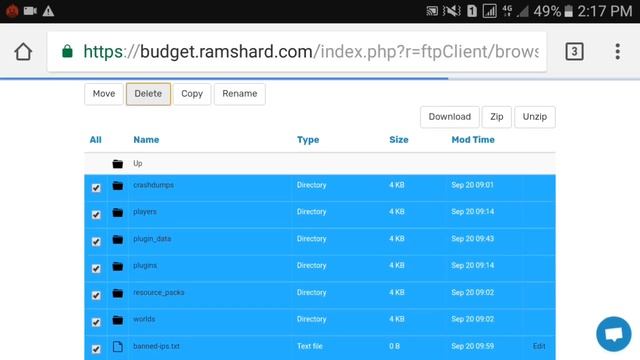Uncheck the banned-ips.txt checkbox
640x360 pixels.
pyautogui.click(x=96, y=349)
